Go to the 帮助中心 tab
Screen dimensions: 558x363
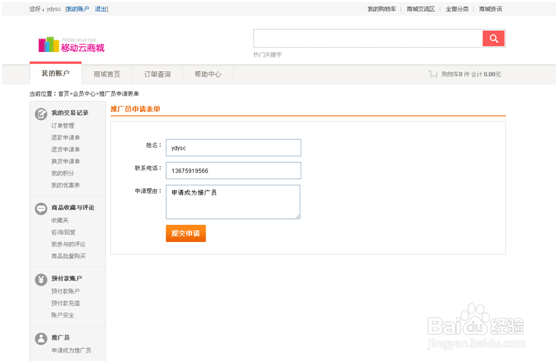click(x=208, y=74)
